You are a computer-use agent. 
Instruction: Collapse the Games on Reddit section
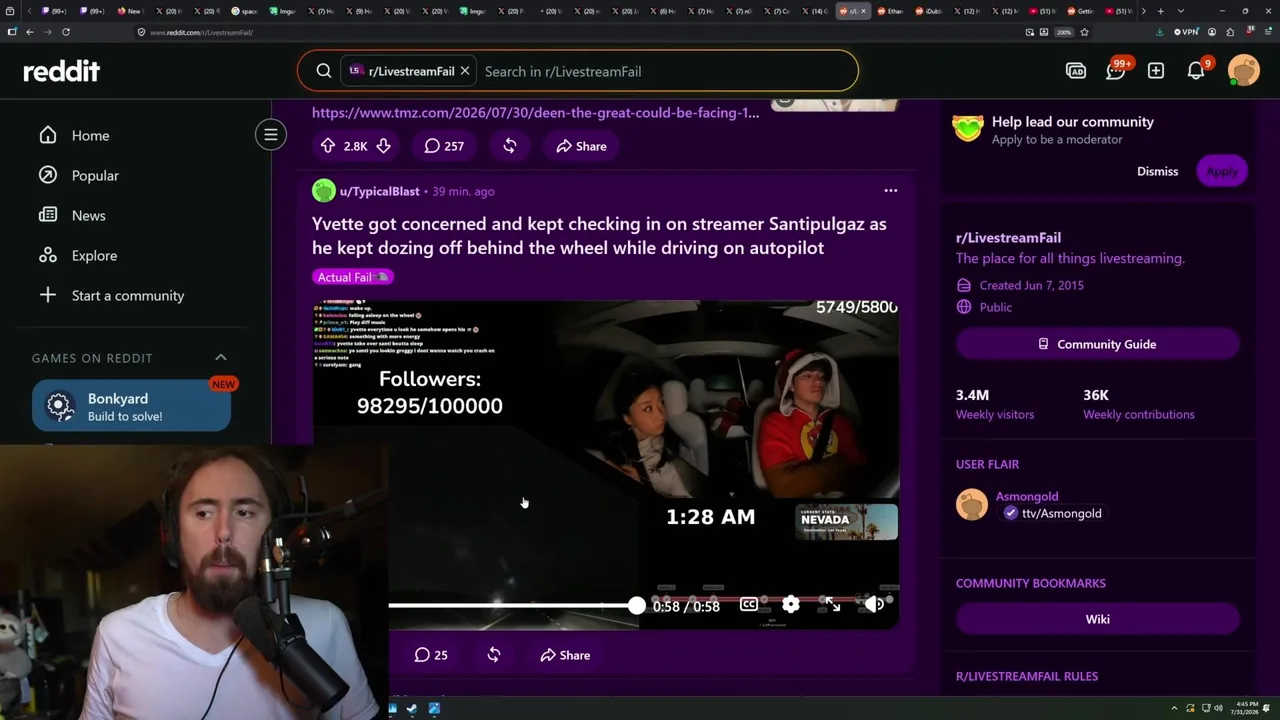(x=221, y=358)
